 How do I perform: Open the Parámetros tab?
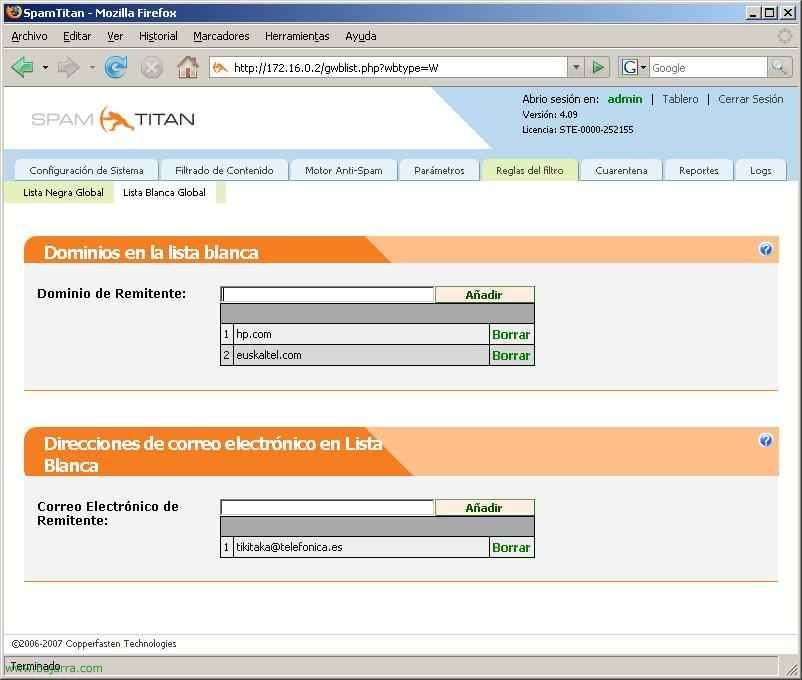(439, 170)
